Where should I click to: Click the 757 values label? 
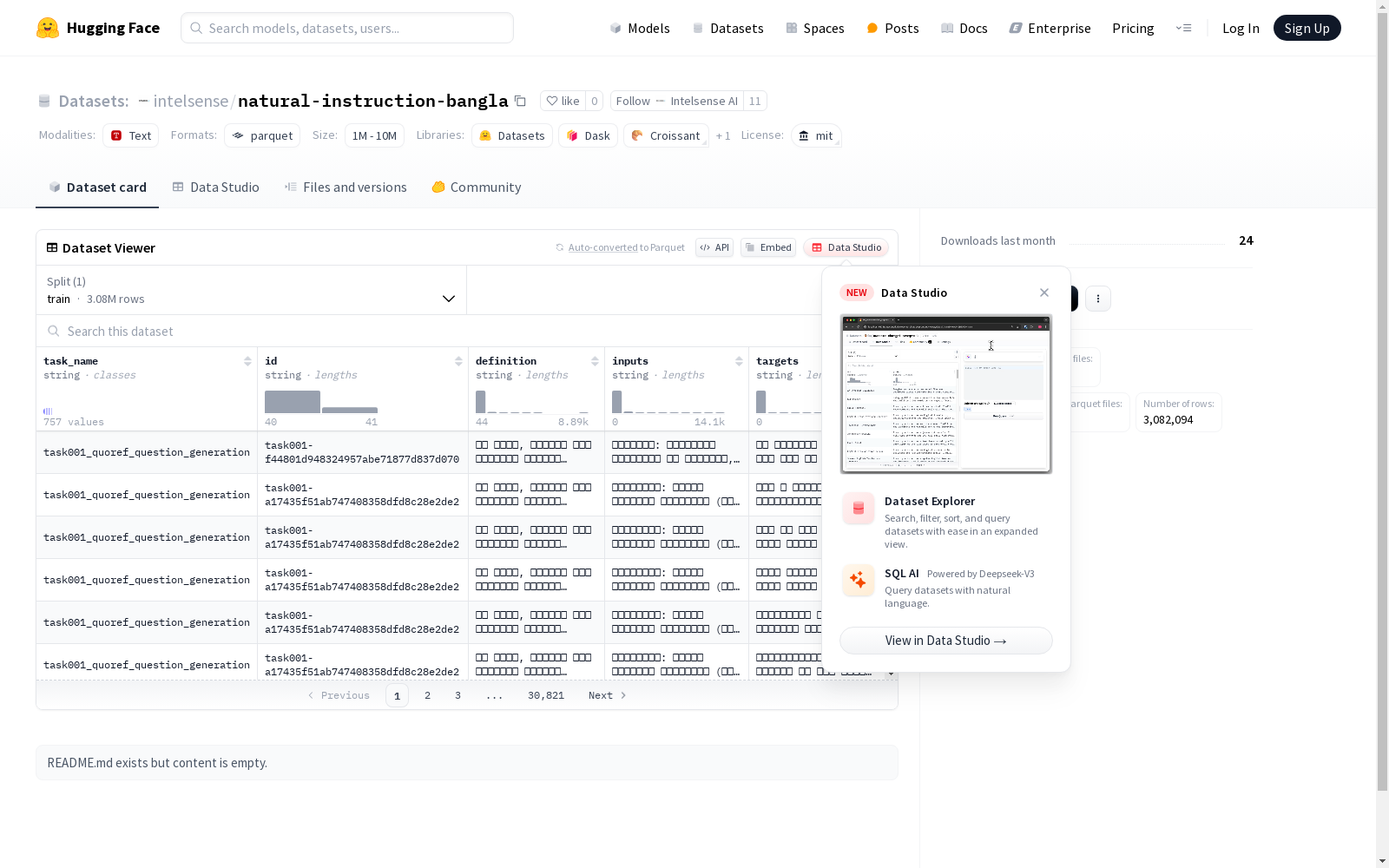(74, 422)
